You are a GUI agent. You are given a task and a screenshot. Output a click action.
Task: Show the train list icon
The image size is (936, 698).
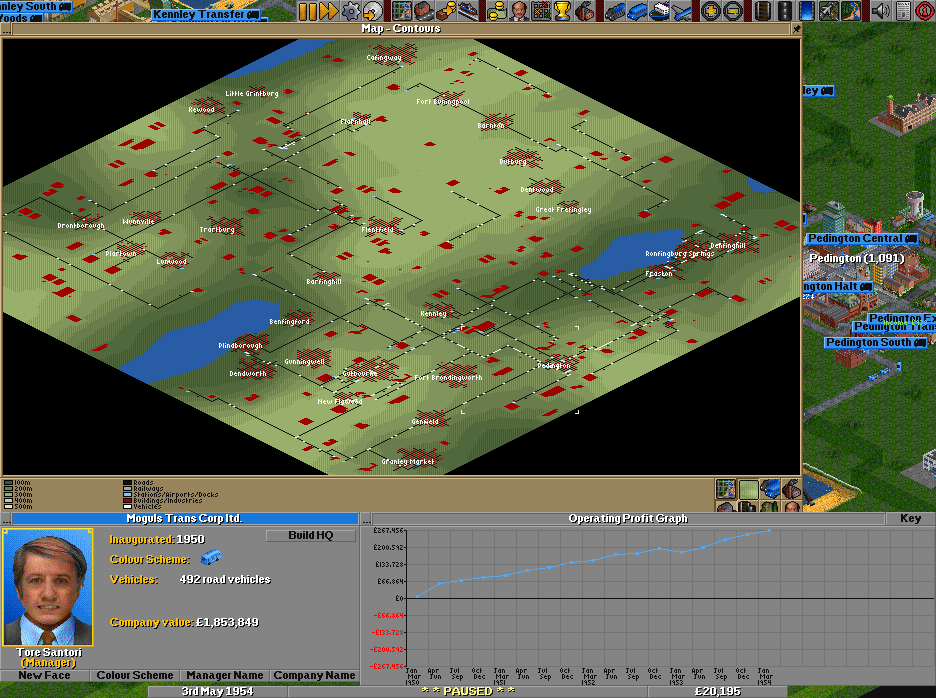click(x=614, y=11)
